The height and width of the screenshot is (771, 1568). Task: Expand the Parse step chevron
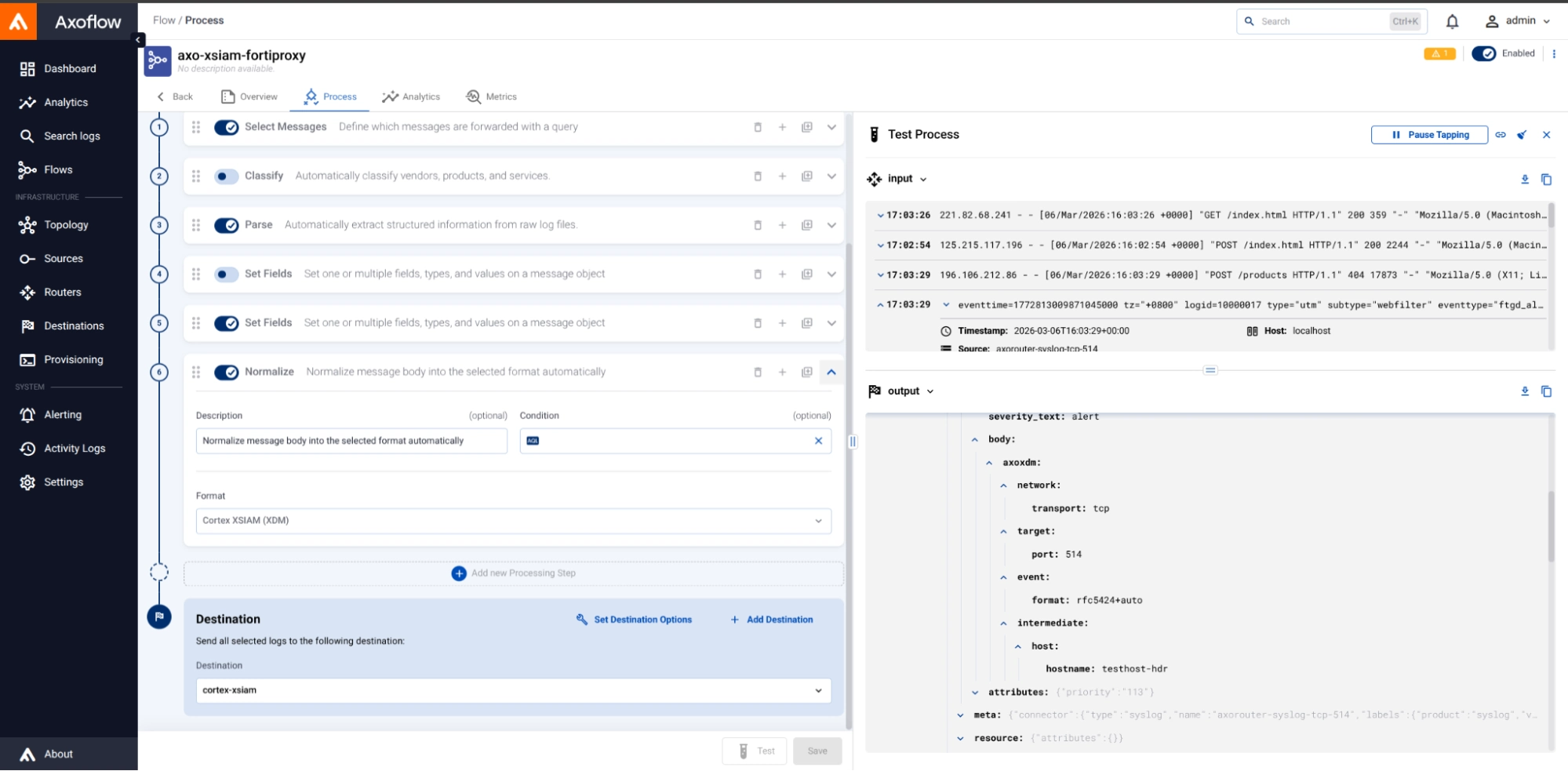[831, 225]
